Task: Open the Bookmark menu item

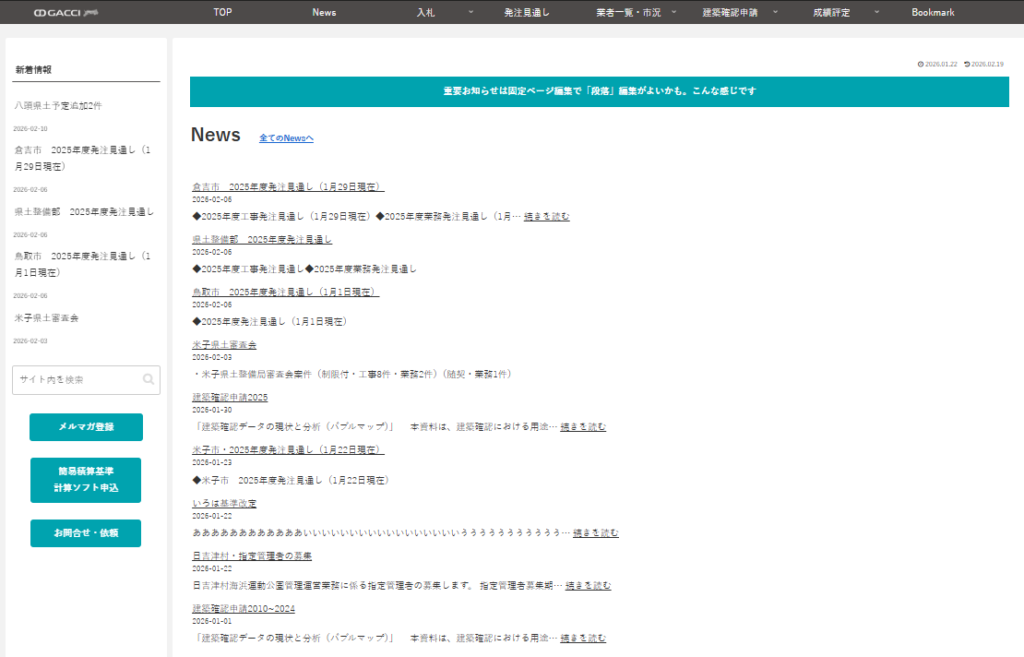Action: (932, 12)
